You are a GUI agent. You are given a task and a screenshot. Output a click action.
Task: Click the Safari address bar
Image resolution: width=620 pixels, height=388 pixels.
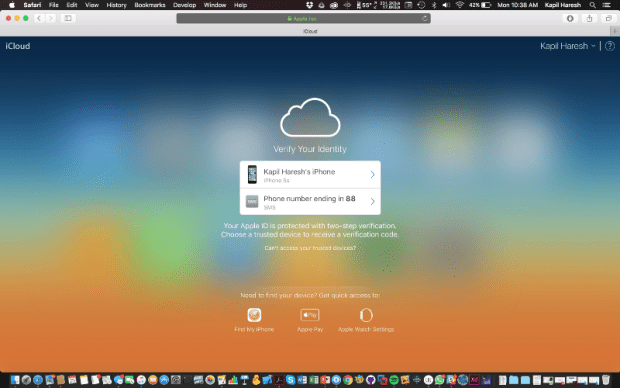tap(303, 18)
